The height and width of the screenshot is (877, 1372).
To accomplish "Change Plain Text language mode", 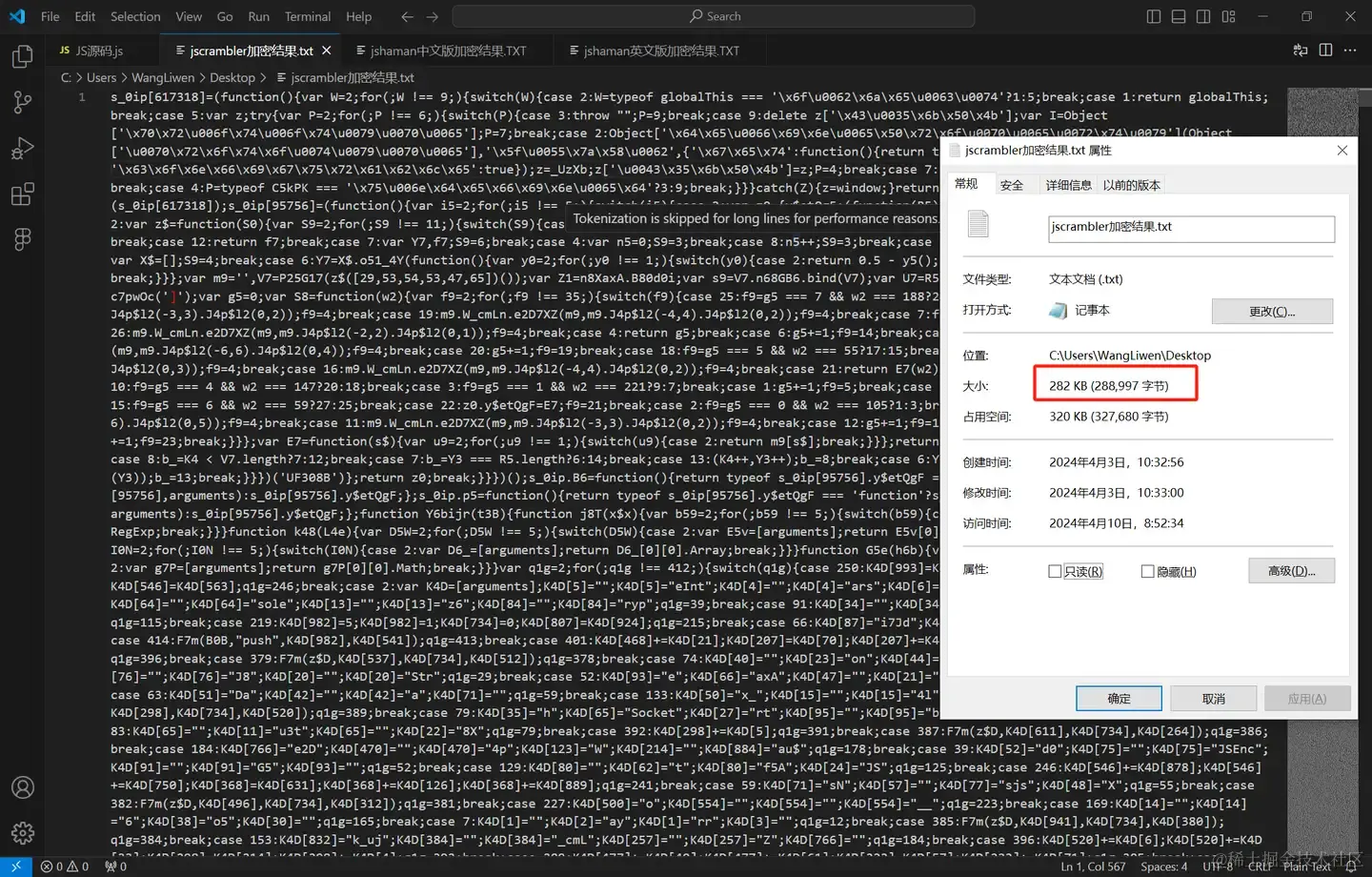I will click(x=1306, y=867).
